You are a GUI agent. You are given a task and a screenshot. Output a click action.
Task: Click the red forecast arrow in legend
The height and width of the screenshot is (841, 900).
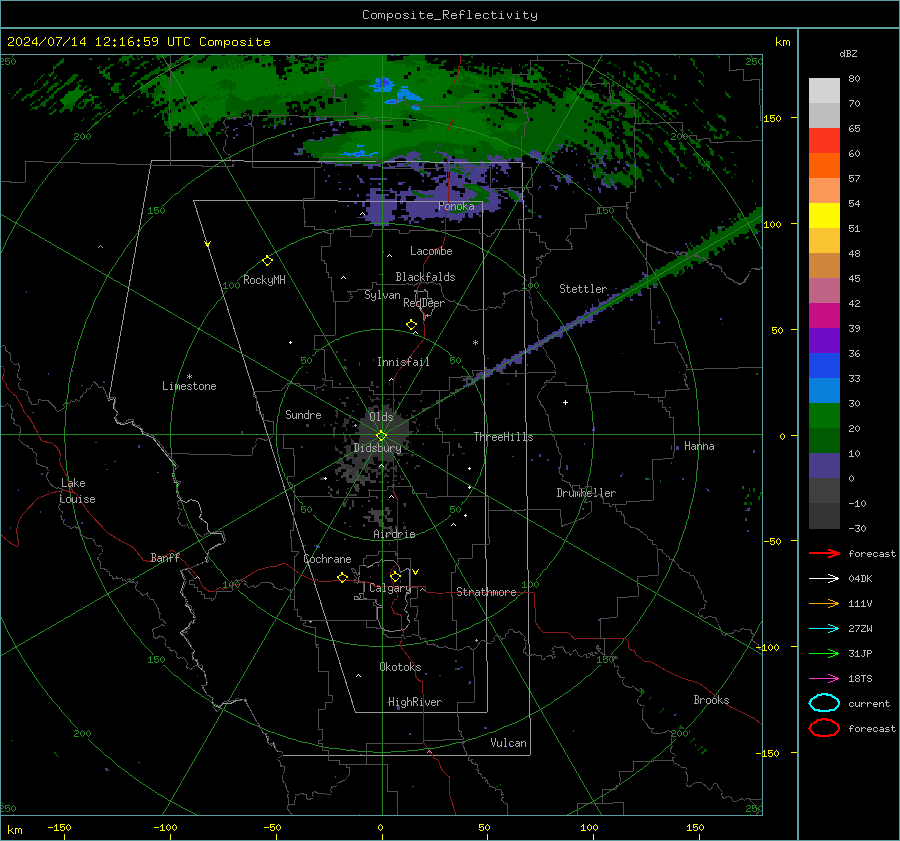coord(824,553)
